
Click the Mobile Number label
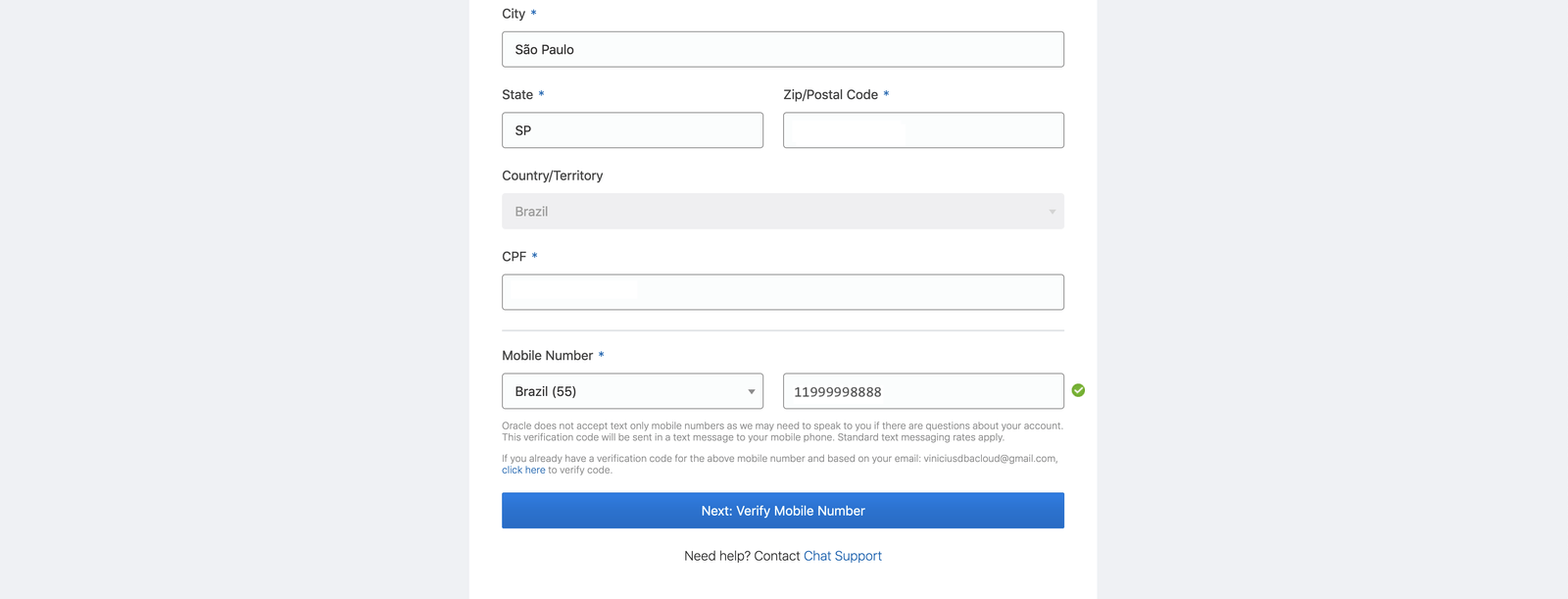pyautogui.click(x=547, y=356)
